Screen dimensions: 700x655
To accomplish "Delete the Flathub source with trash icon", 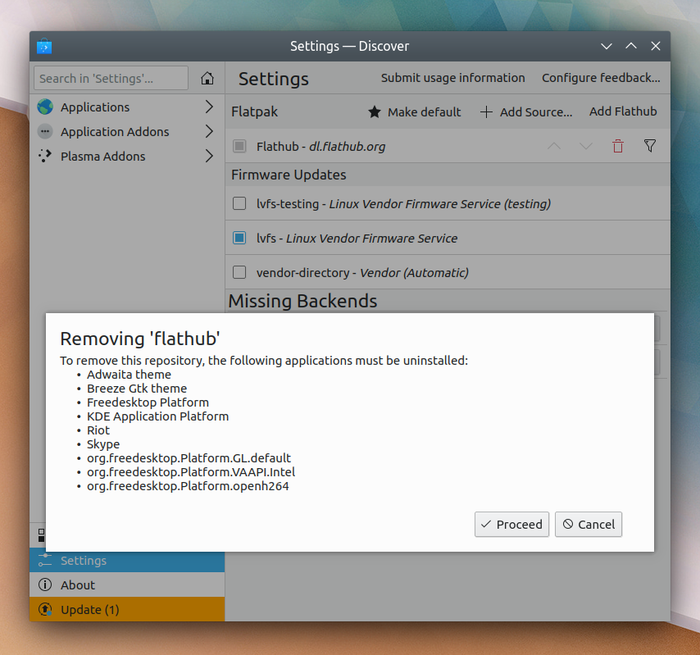I will pos(618,146).
